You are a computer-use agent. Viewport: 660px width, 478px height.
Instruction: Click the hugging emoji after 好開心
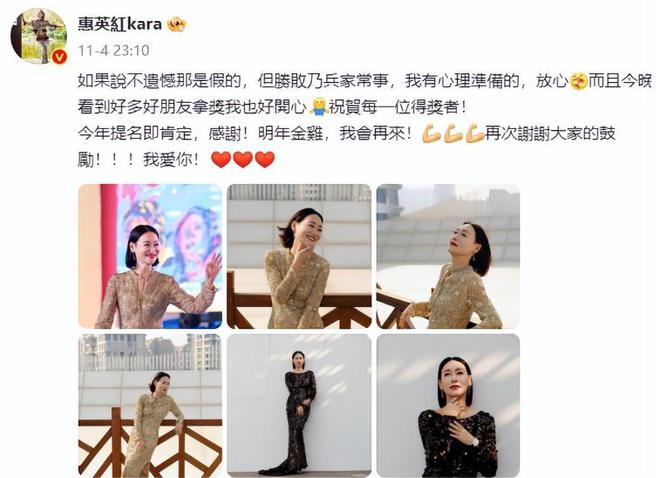[318, 107]
